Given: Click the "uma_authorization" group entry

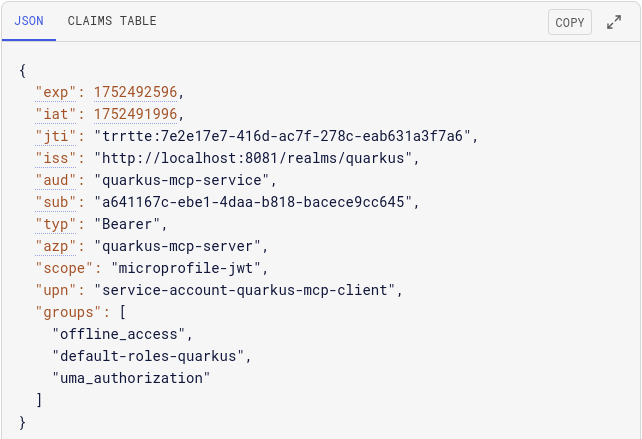Looking at the screenshot, I should coord(131,378).
